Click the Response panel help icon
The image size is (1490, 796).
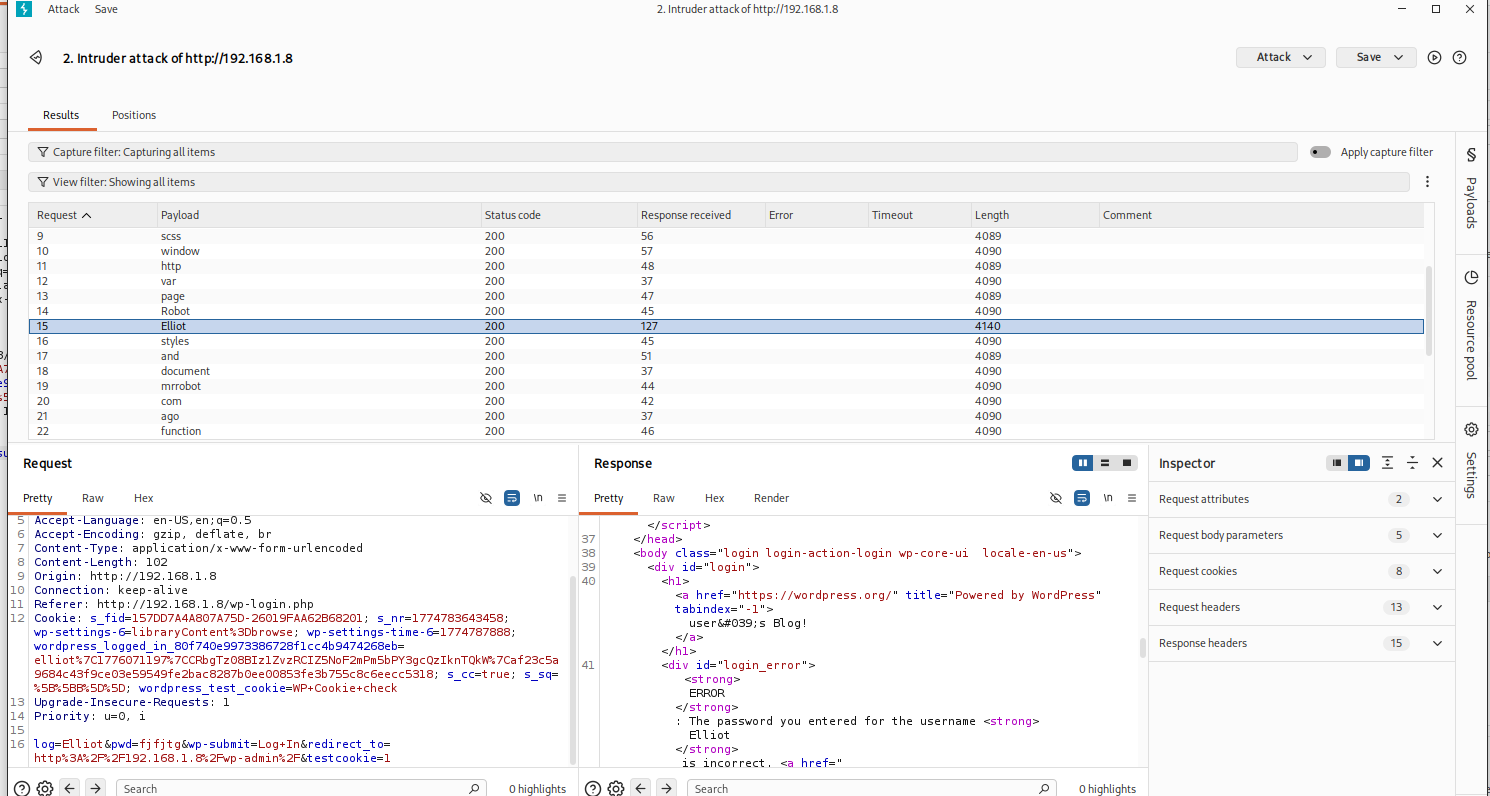592,788
